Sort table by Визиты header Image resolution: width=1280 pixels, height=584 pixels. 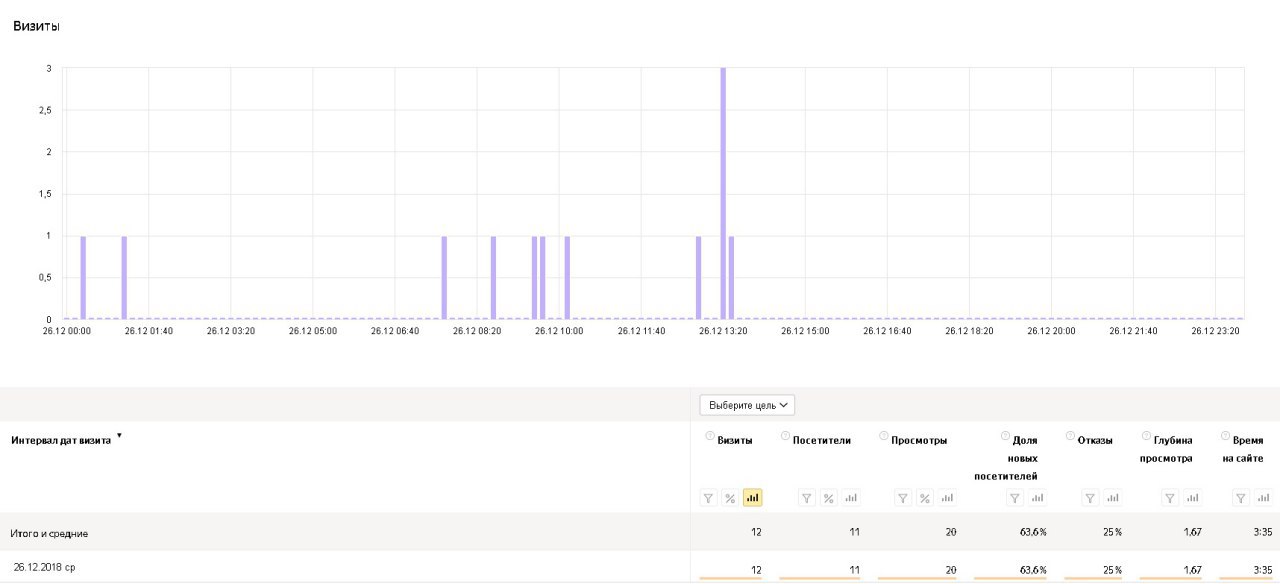point(735,440)
